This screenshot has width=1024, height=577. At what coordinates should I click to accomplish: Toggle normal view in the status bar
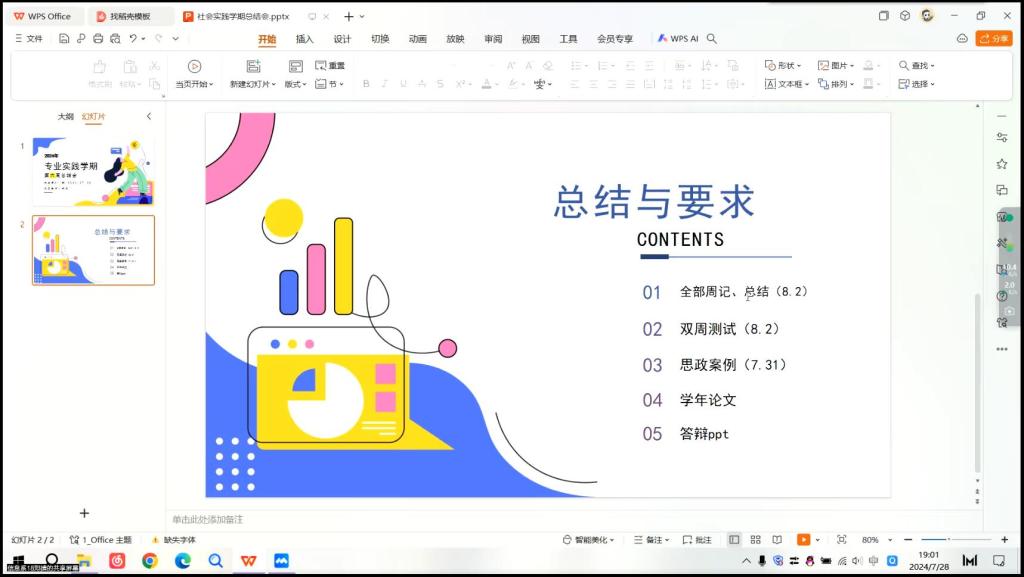(734, 540)
